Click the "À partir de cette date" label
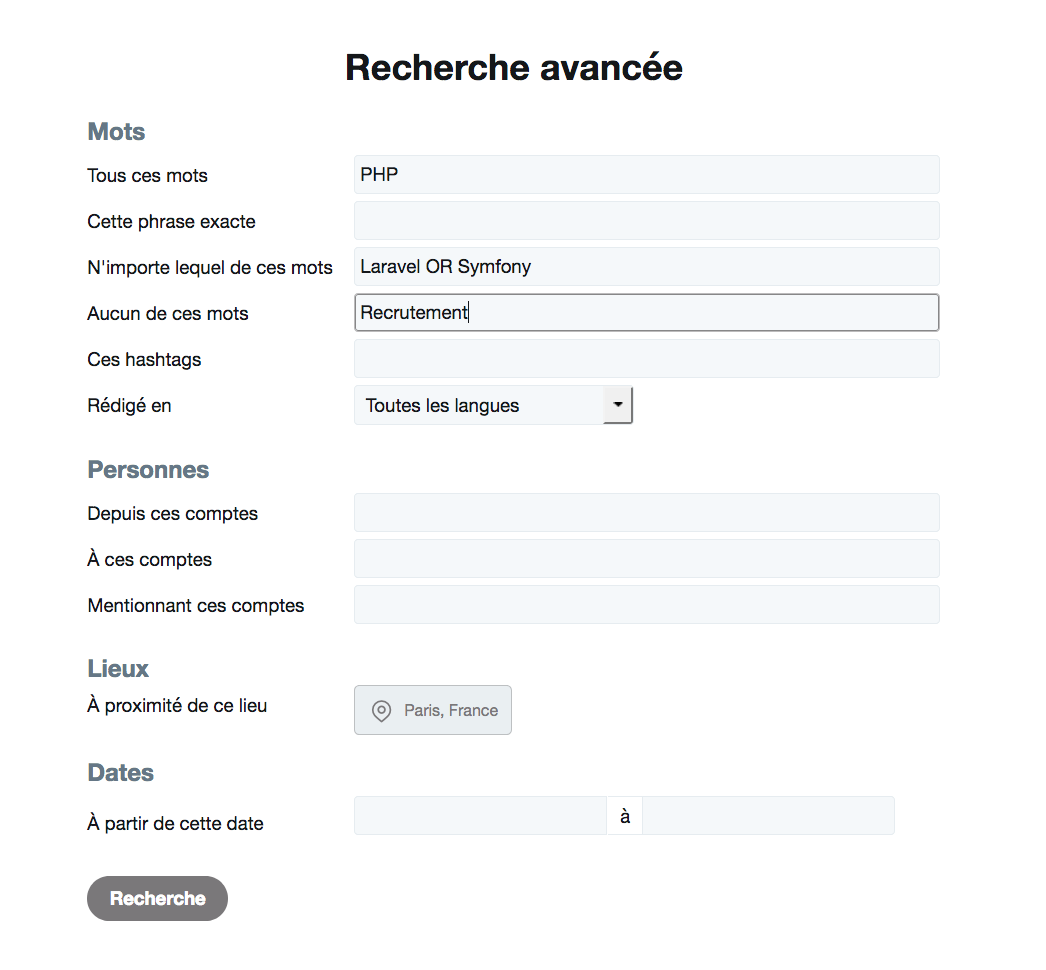1046x970 pixels. (175, 824)
